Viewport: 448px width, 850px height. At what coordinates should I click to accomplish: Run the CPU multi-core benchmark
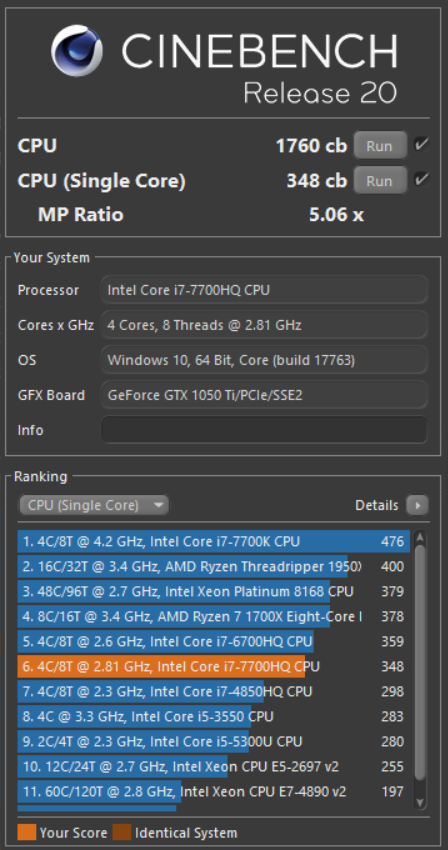tap(380, 146)
